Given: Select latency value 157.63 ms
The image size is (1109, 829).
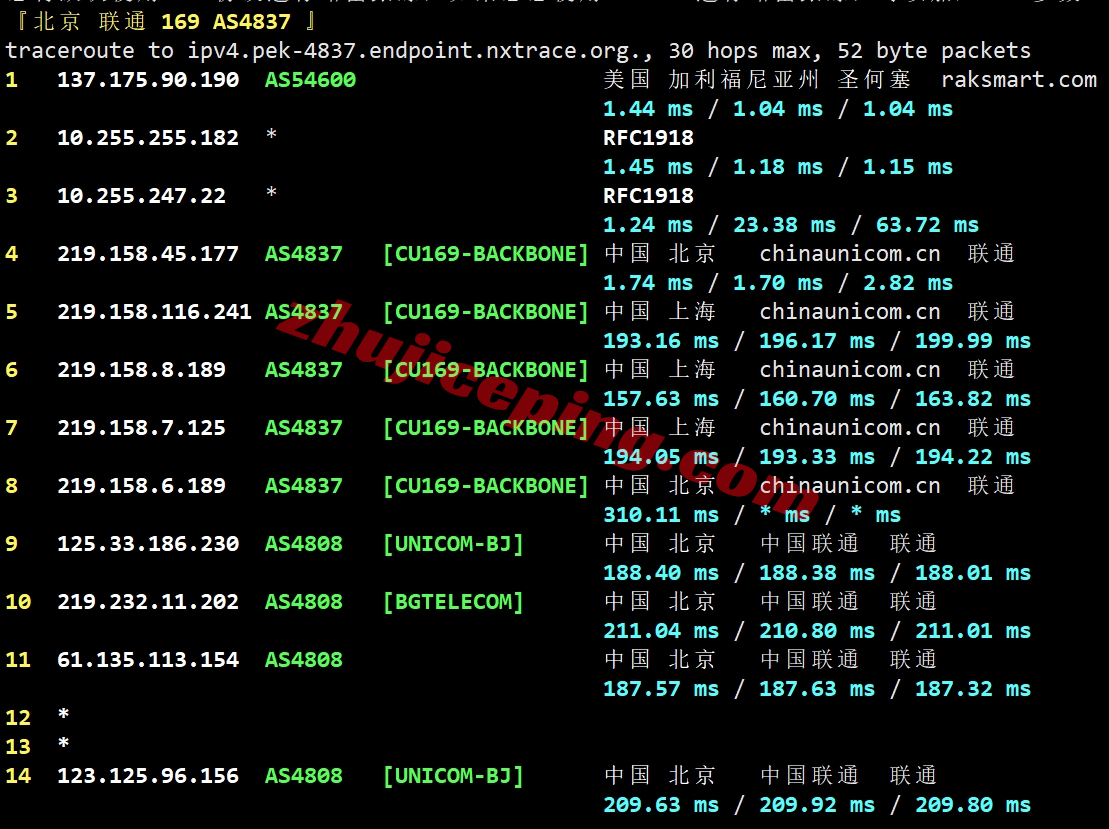Looking at the screenshot, I should tap(661, 398).
